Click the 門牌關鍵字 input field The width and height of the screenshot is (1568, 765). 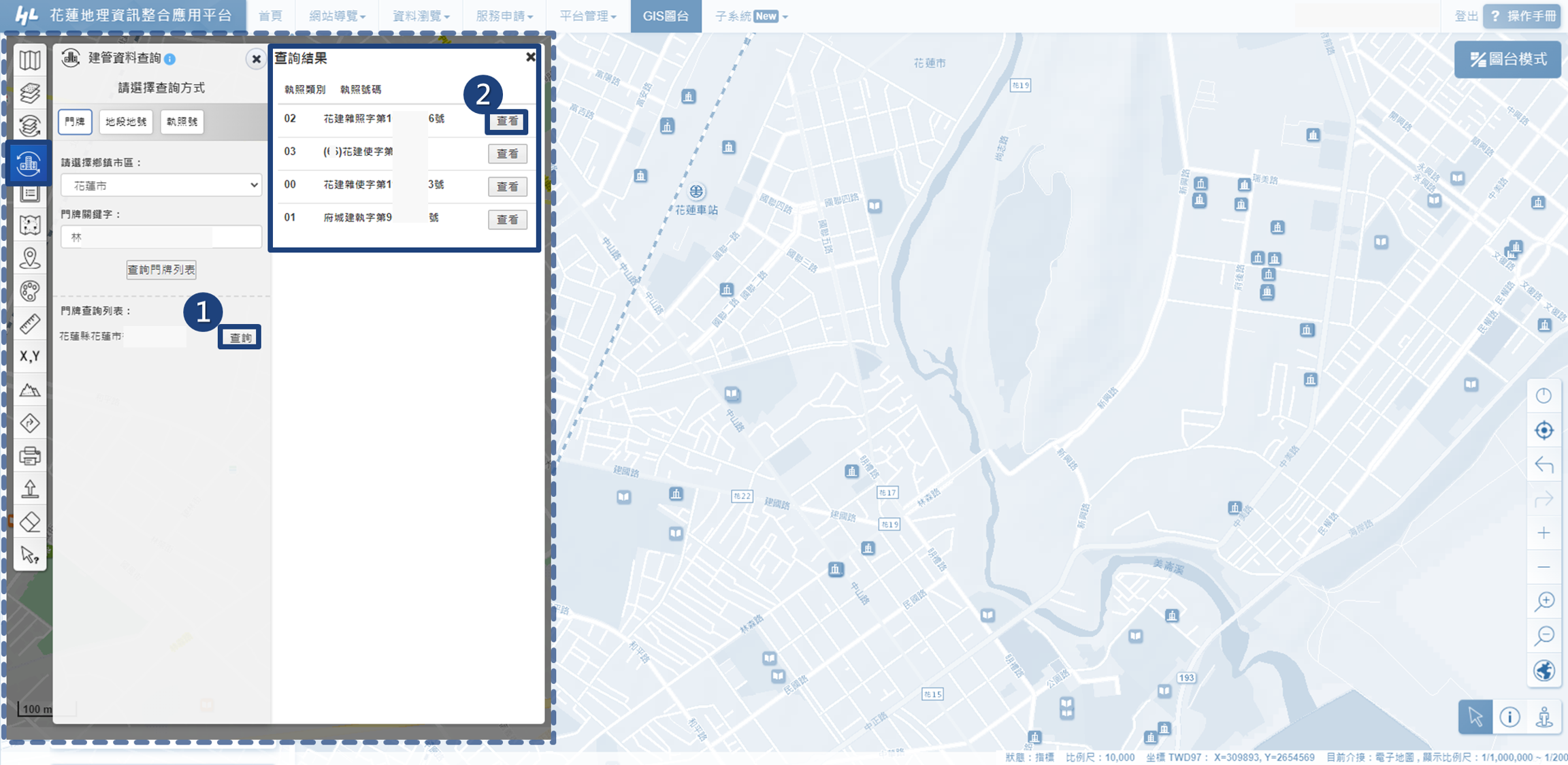pyautogui.click(x=161, y=237)
